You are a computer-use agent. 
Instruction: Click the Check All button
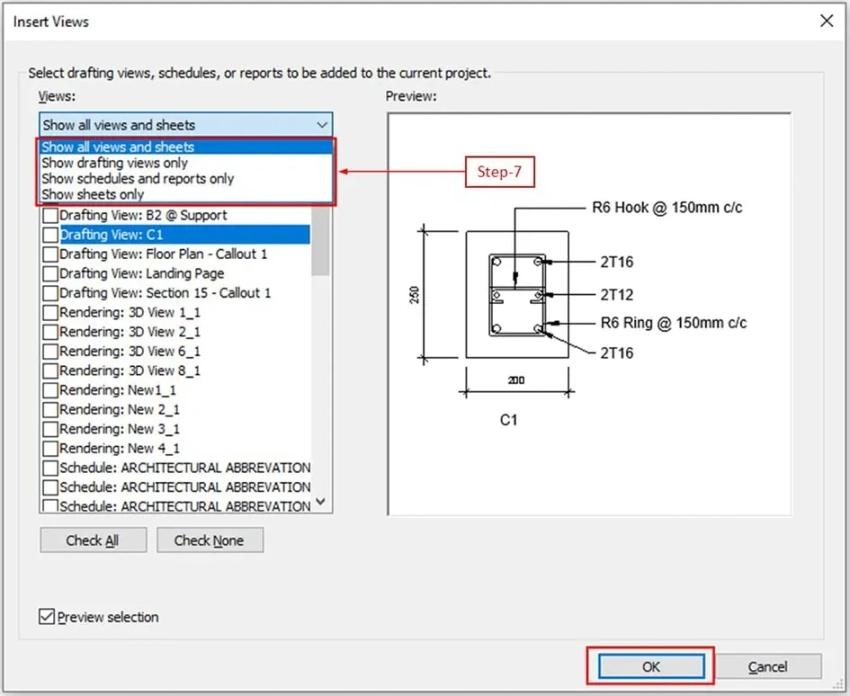[93, 540]
